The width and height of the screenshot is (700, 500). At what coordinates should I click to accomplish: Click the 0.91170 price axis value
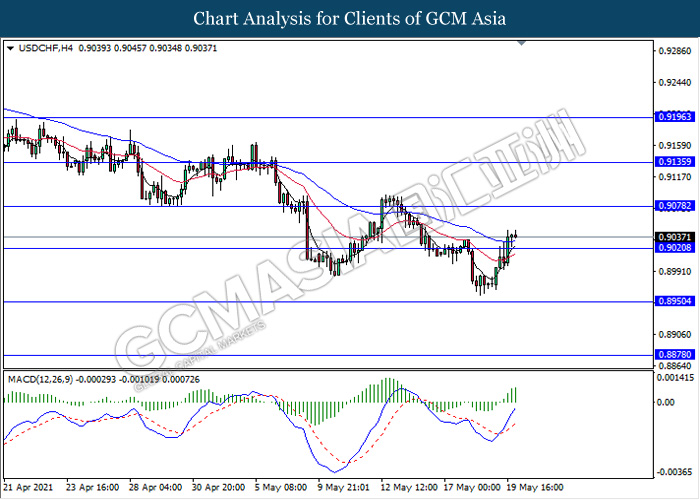(x=675, y=177)
